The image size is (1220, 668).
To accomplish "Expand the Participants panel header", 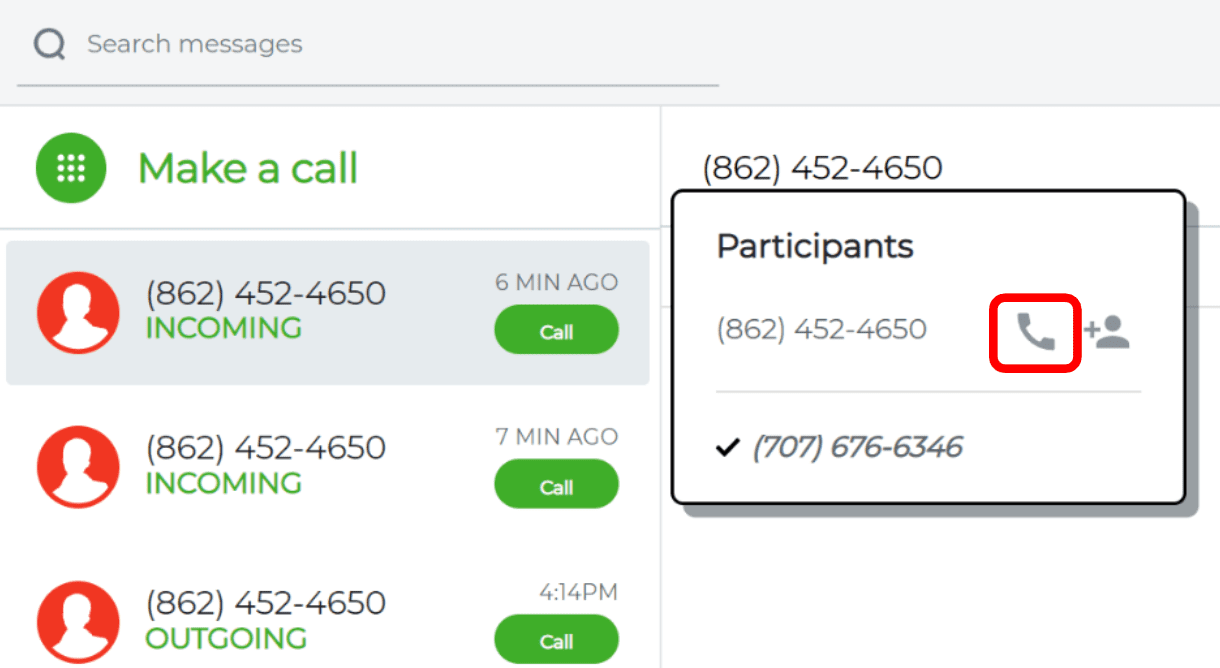I will [814, 246].
